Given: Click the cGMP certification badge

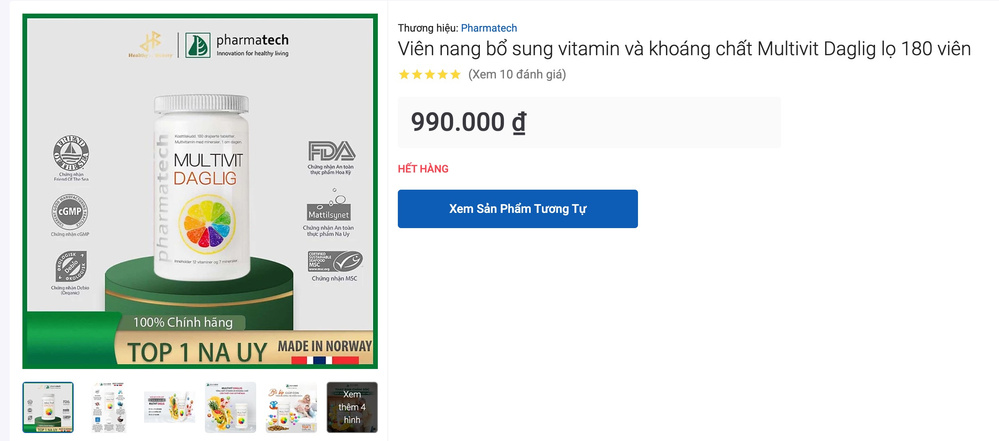Looking at the screenshot, I should [70, 212].
